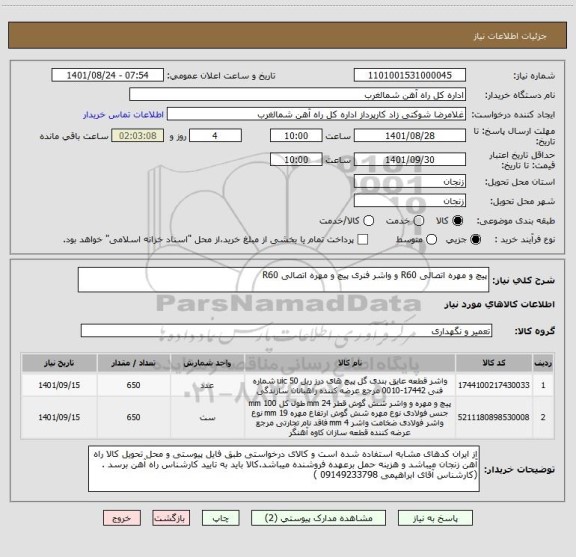Image resolution: width=576 pixels, height=557 pixels.
Task: Click the unit cell ست in row 2
Action: [207, 417]
